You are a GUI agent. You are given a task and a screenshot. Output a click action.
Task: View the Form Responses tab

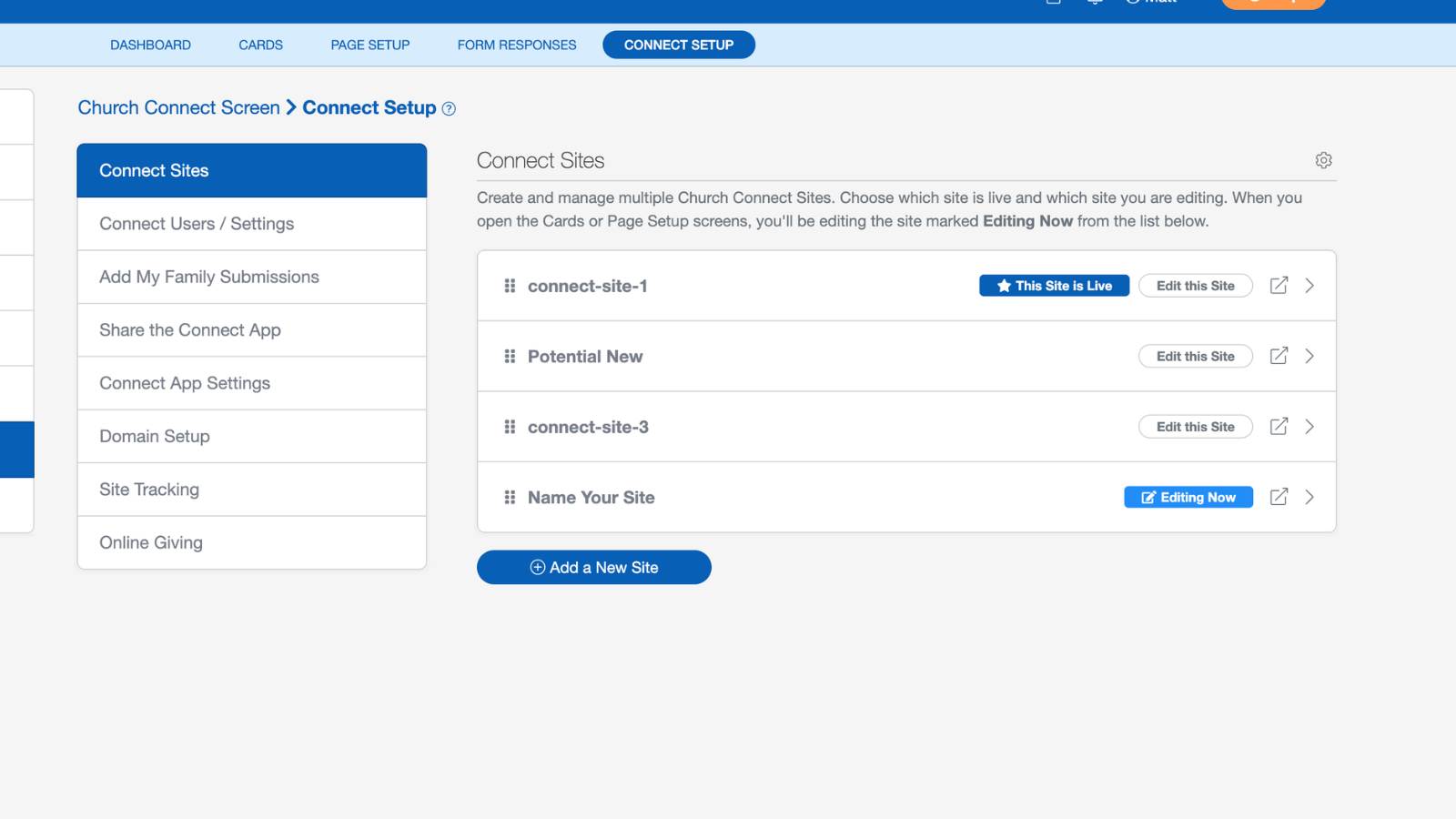pyautogui.click(x=517, y=45)
